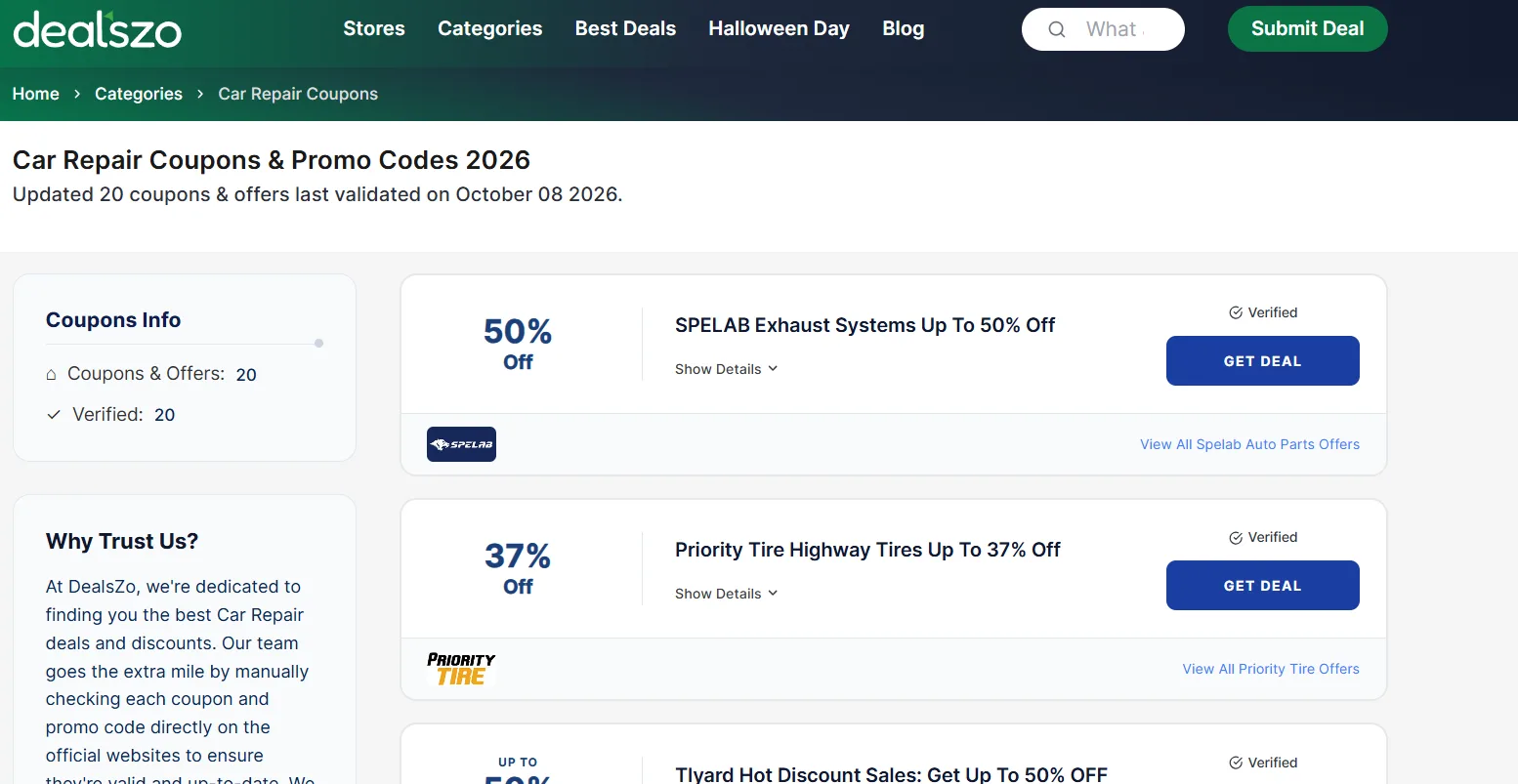Click the search magnifier icon
This screenshot has width=1518, height=784.
click(x=1056, y=29)
